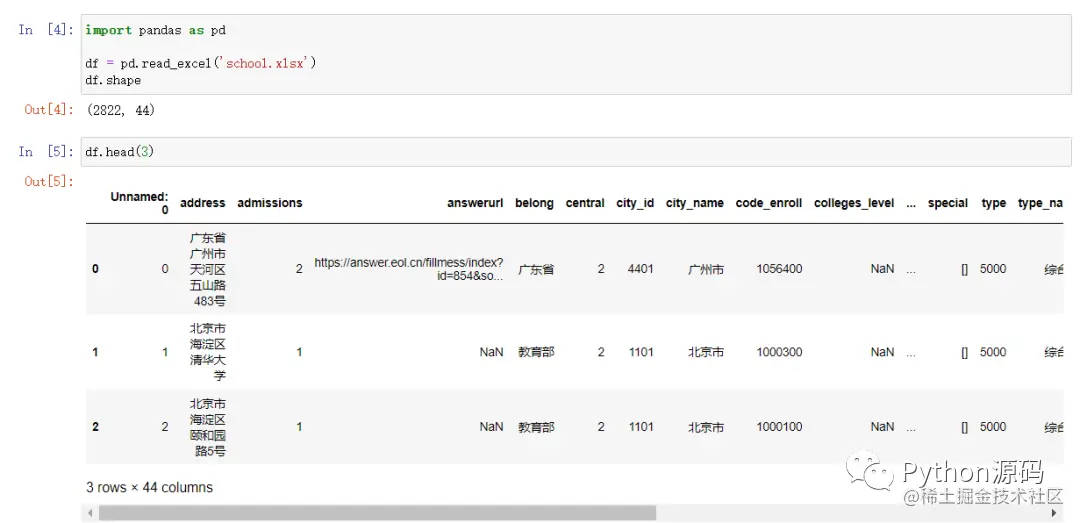
Task: Click the answer.eol.cn URL cell
Action: [x=409, y=269]
